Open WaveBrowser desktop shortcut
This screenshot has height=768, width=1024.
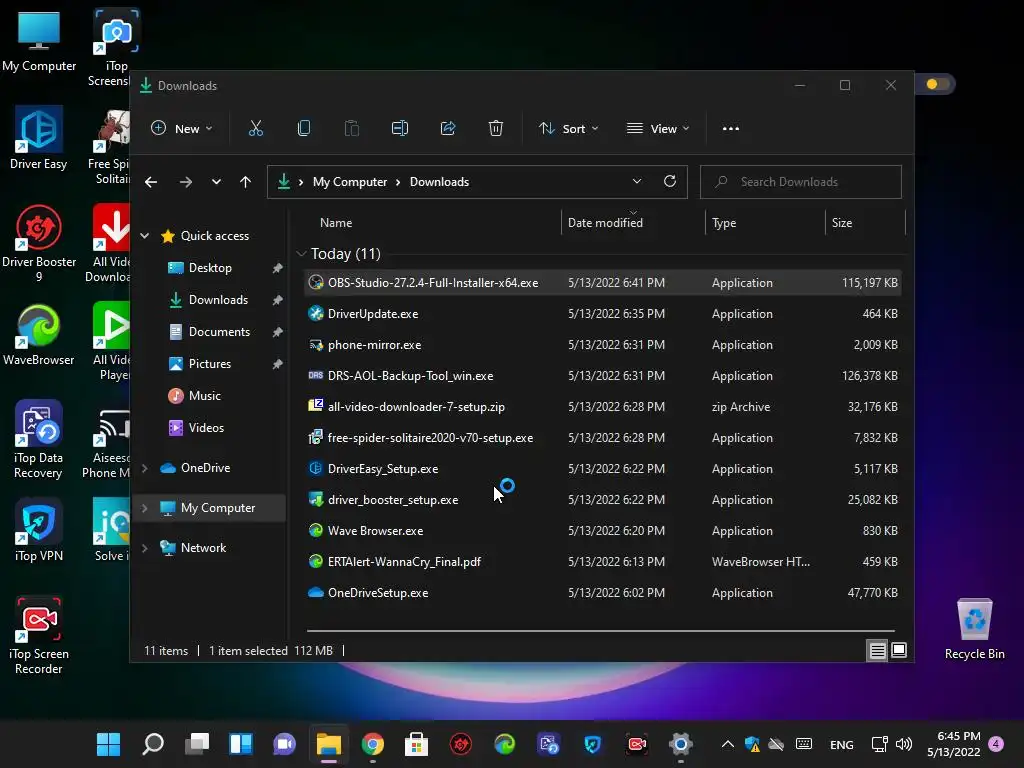click(x=39, y=334)
